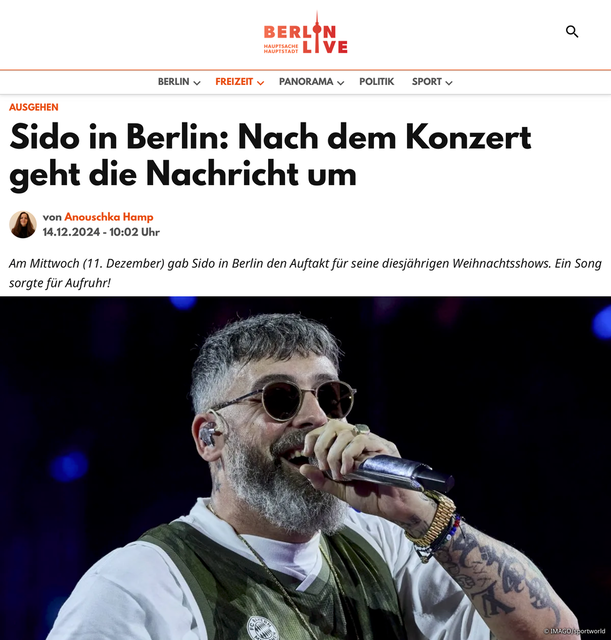Image resolution: width=611 pixels, height=640 pixels.
Task: Open the POLITIK section
Action: point(376,82)
